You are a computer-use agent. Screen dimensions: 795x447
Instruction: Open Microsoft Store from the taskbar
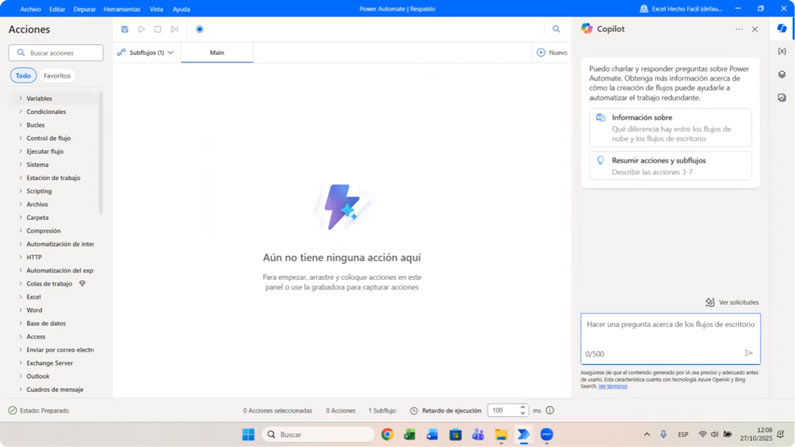coord(455,434)
